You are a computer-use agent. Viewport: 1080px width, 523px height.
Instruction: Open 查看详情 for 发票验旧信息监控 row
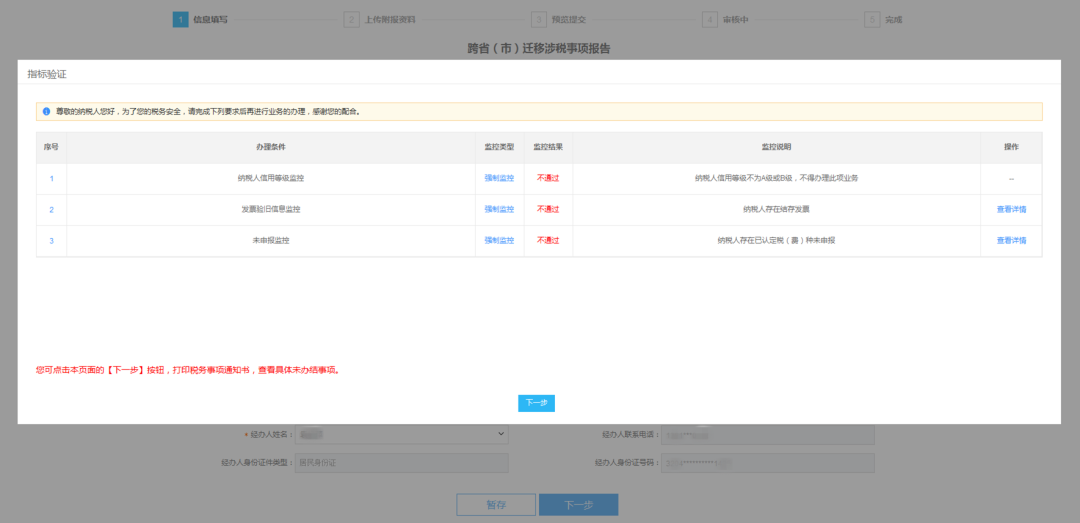(x=1011, y=209)
